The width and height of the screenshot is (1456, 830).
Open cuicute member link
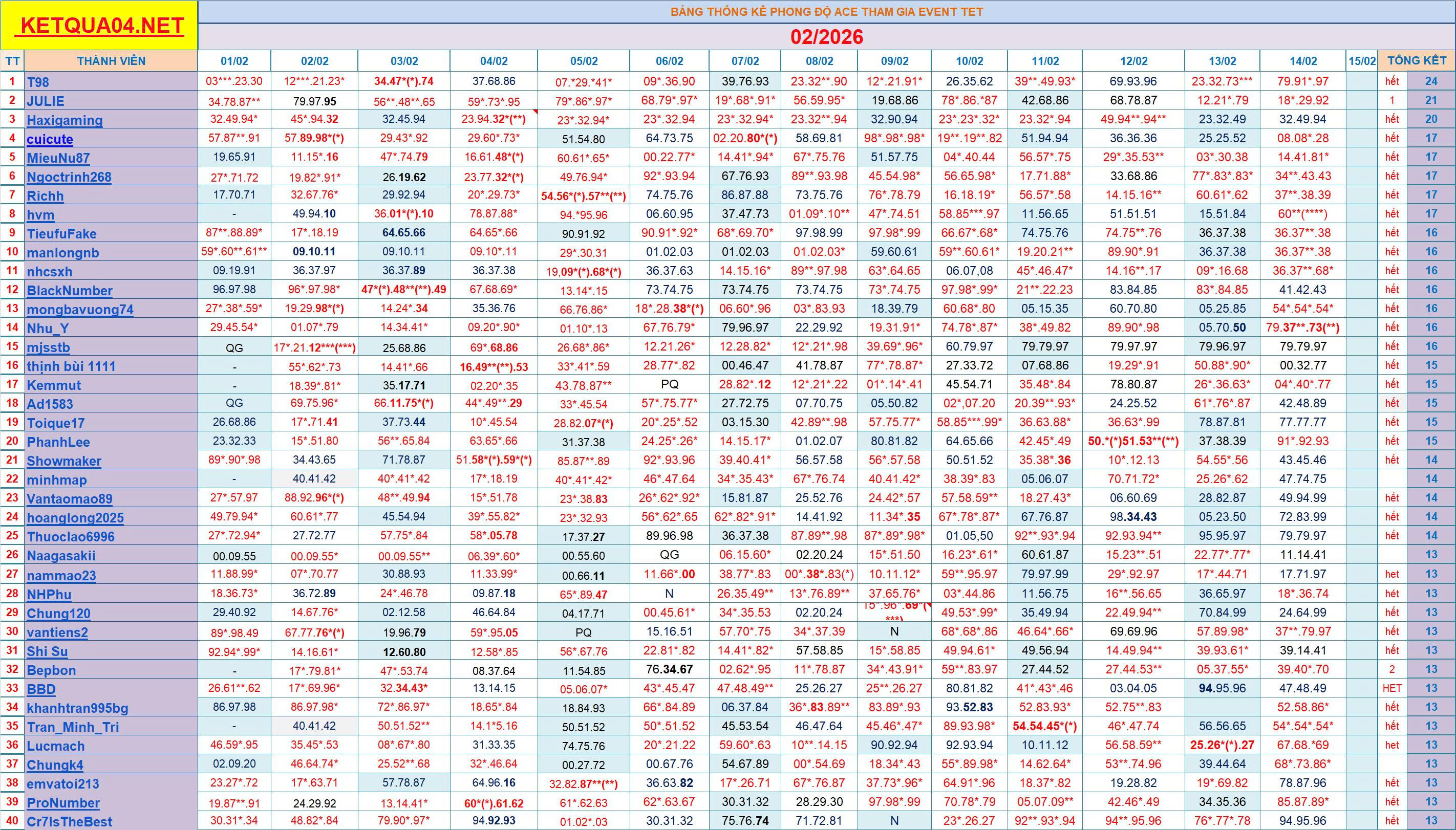[50, 139]
